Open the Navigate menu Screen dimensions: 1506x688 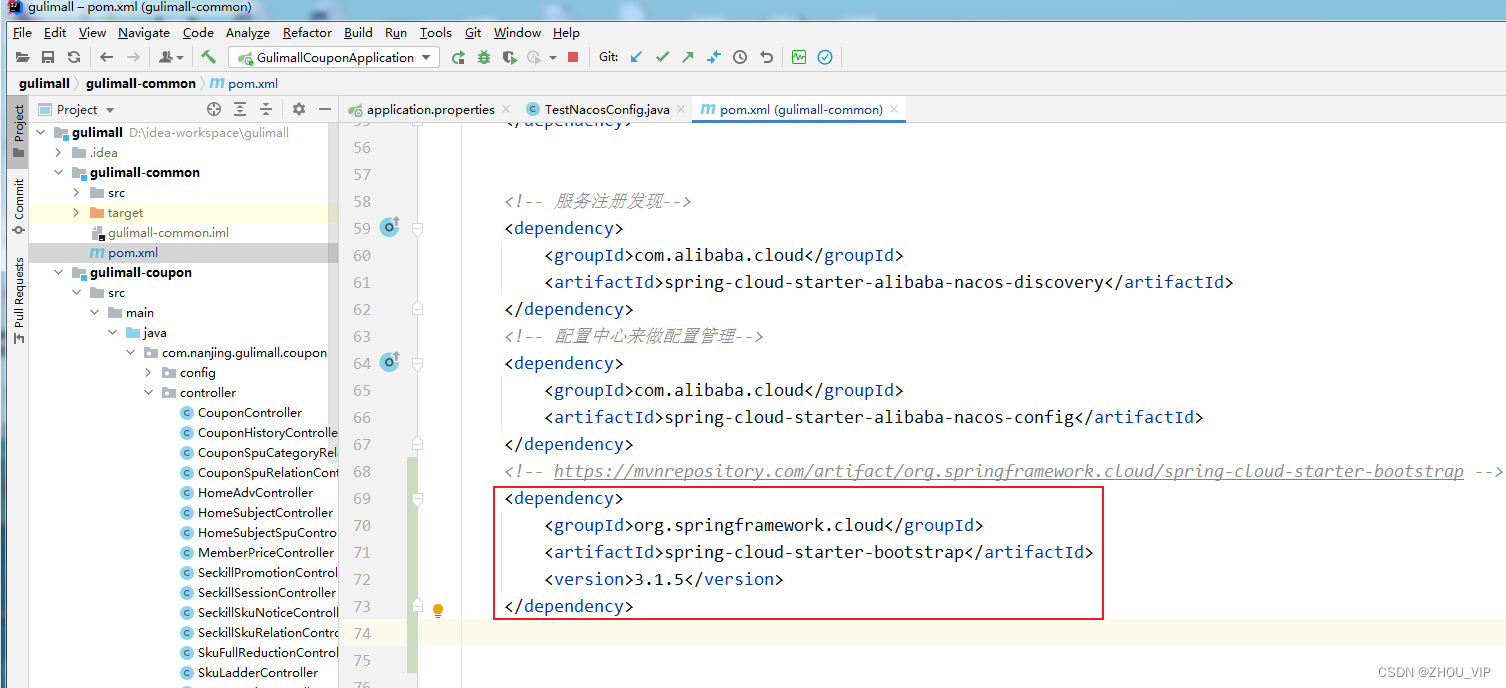(x=144, y=33)
